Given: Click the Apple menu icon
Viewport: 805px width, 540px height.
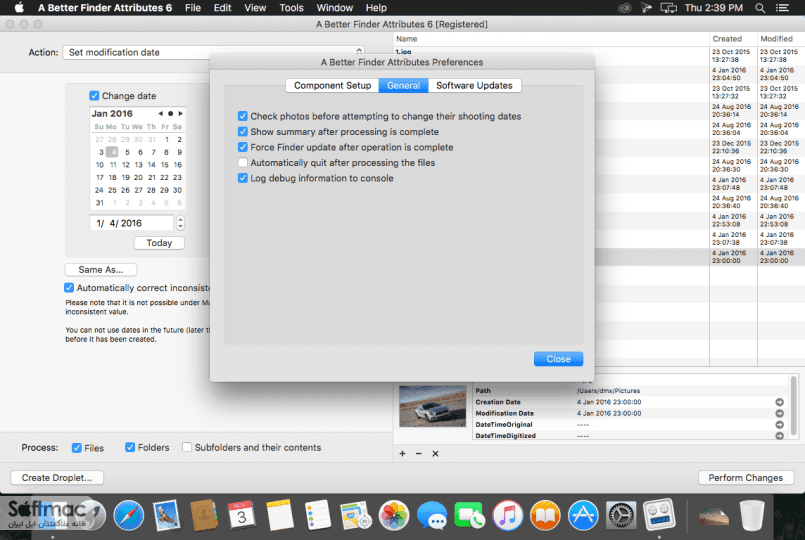Looking at the screenshot, I should pos(19,8).
